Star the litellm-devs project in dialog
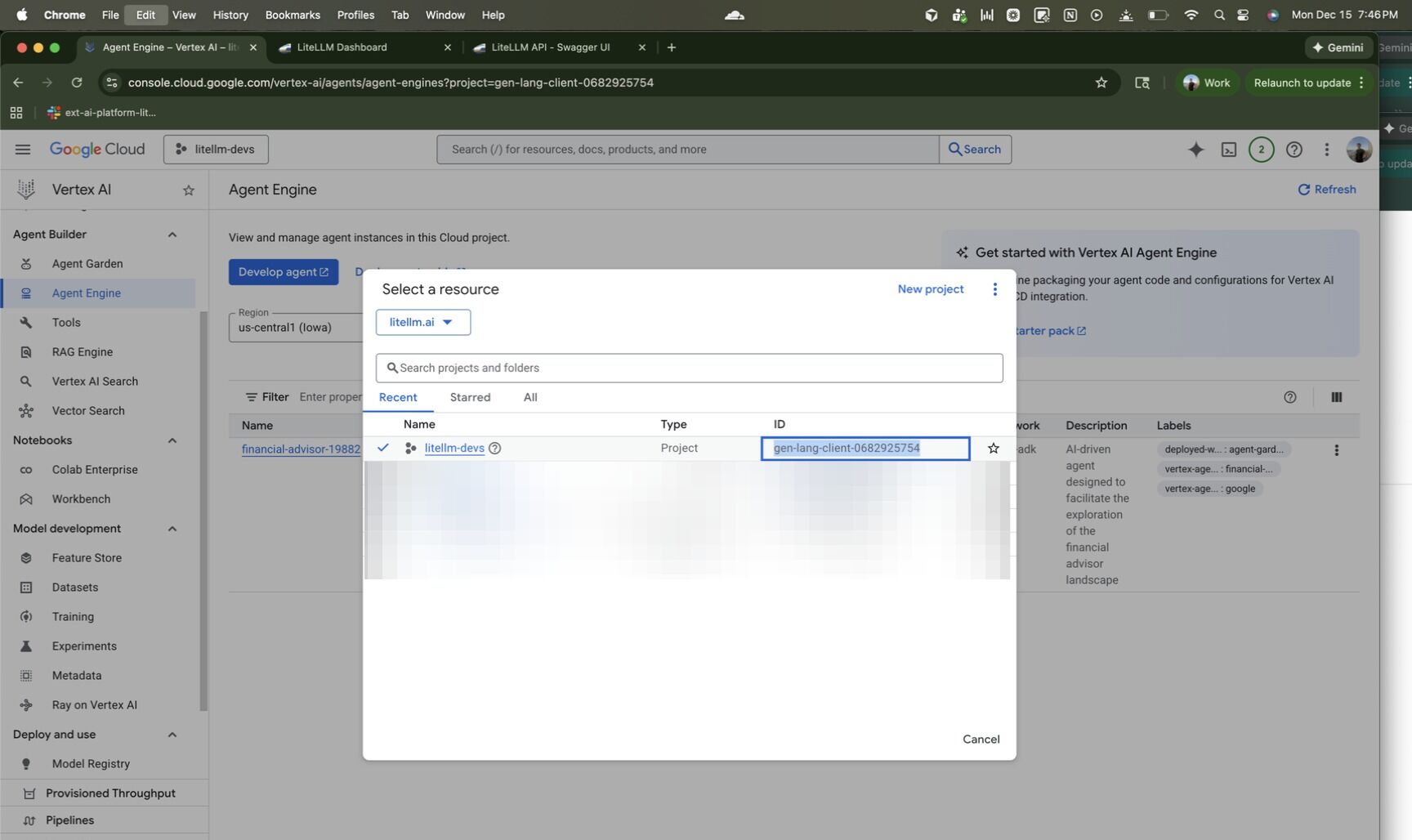Image resolution: width=1412 pixels, height=840 pixels. 993,449
